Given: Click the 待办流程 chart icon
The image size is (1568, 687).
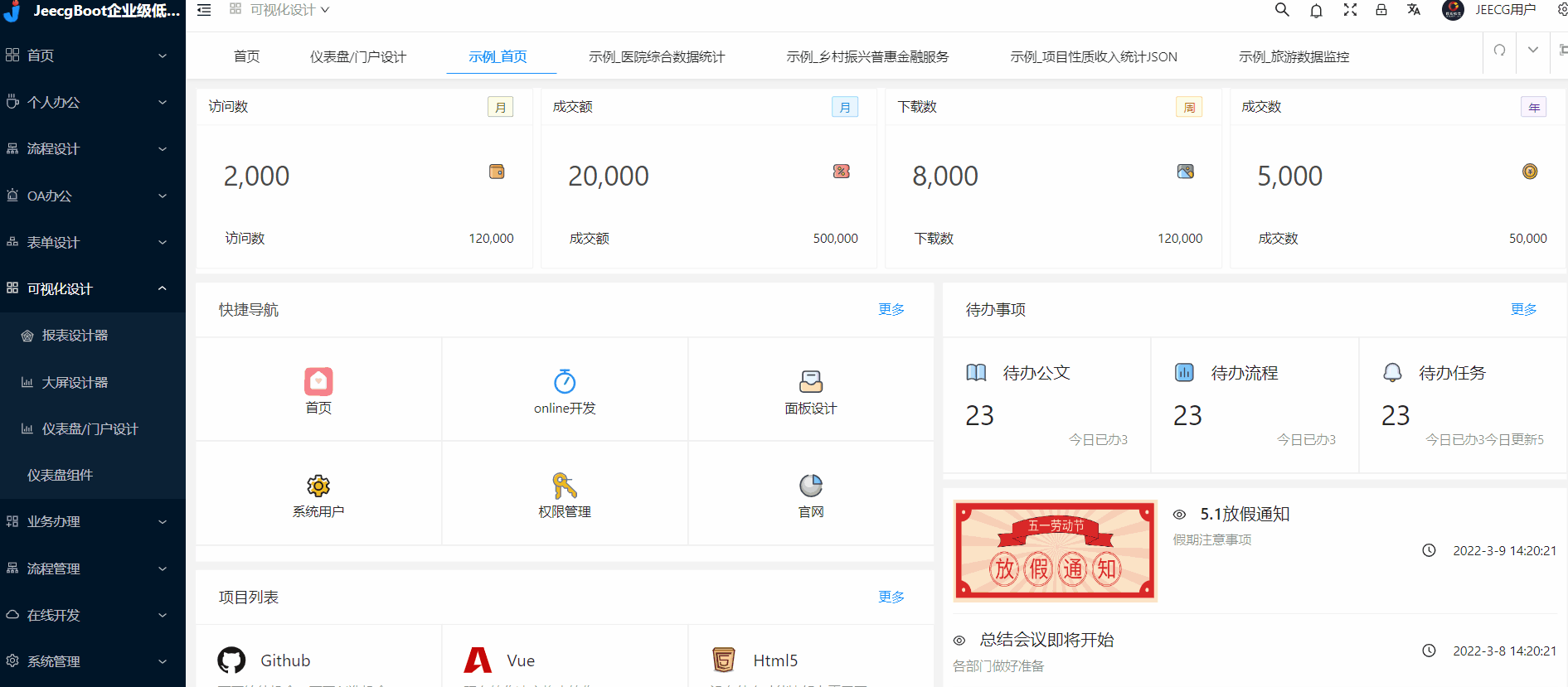Looking at the screenshot, I should 1184,373.
